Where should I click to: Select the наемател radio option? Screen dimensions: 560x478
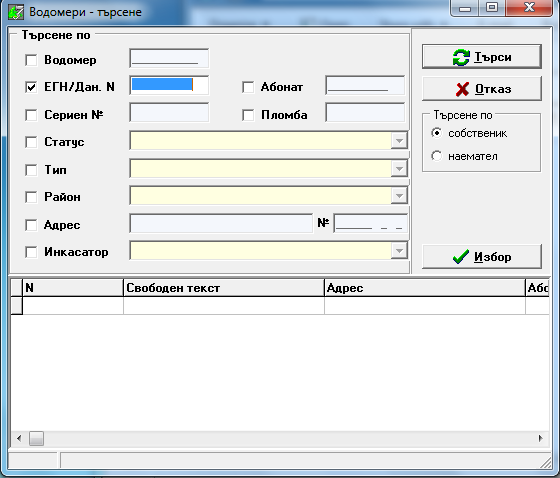(436, 156)
